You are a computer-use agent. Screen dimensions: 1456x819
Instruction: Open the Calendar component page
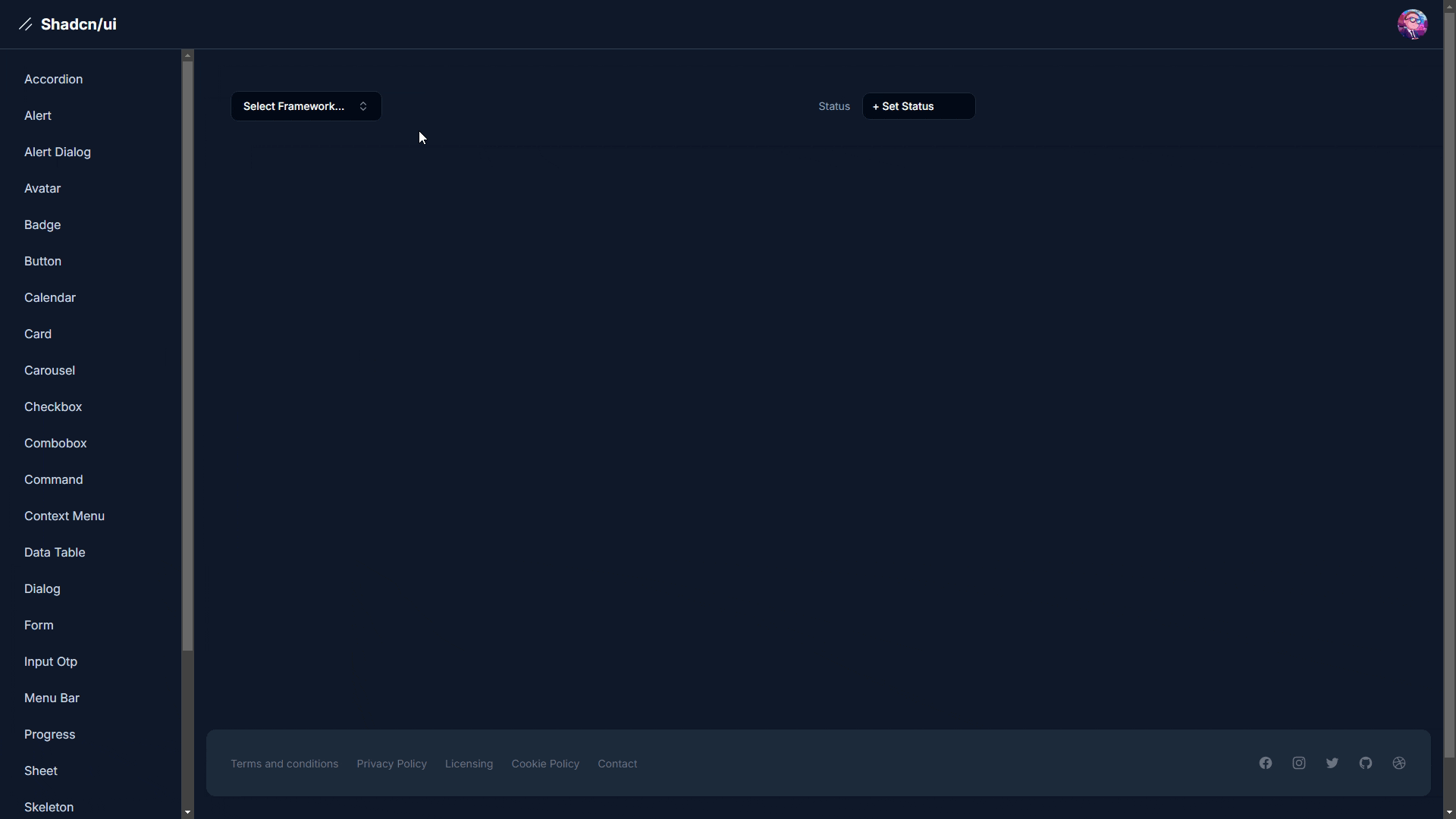[x=49, y=297]
